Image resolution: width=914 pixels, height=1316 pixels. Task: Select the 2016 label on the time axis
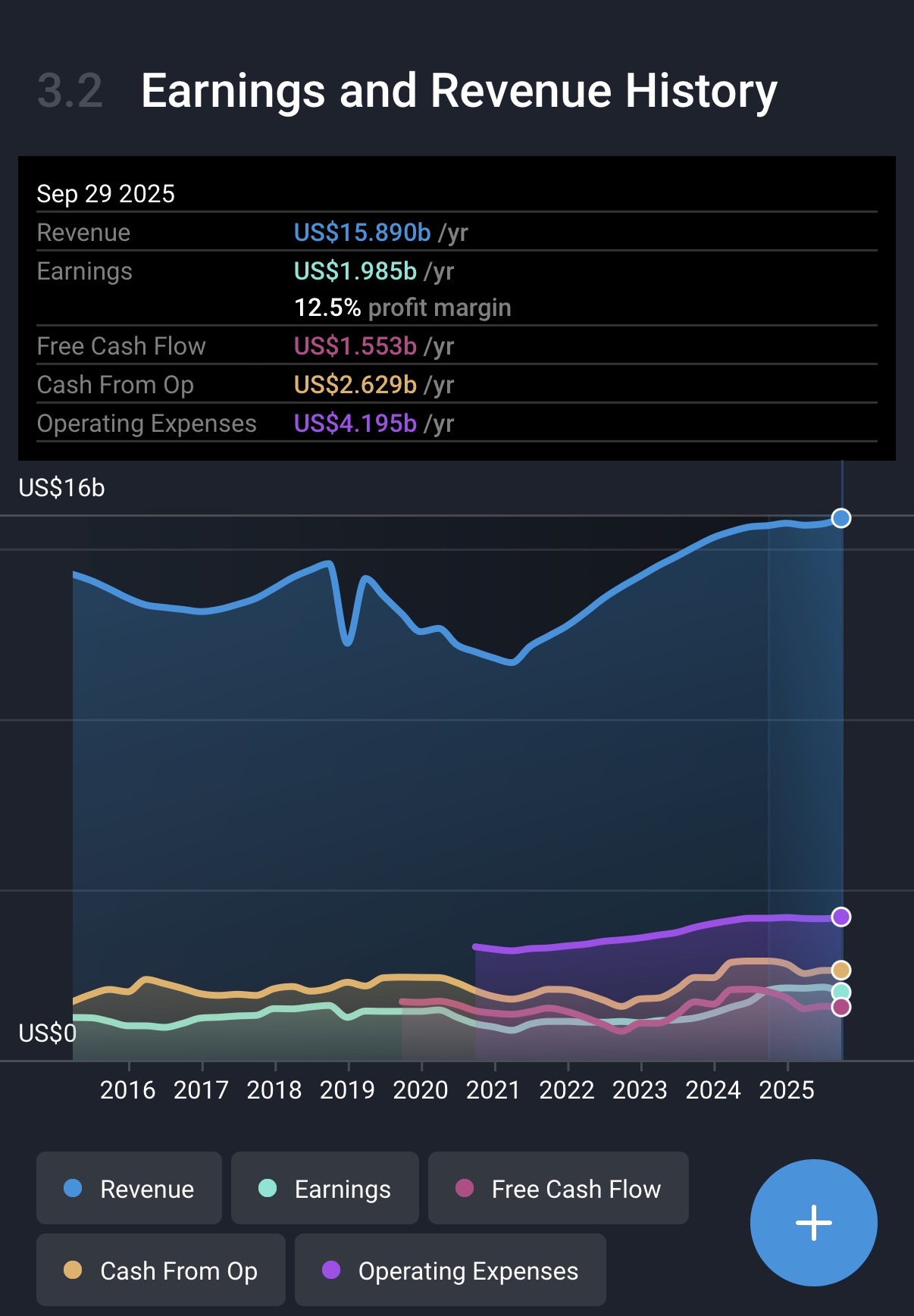click(127, 1089)
